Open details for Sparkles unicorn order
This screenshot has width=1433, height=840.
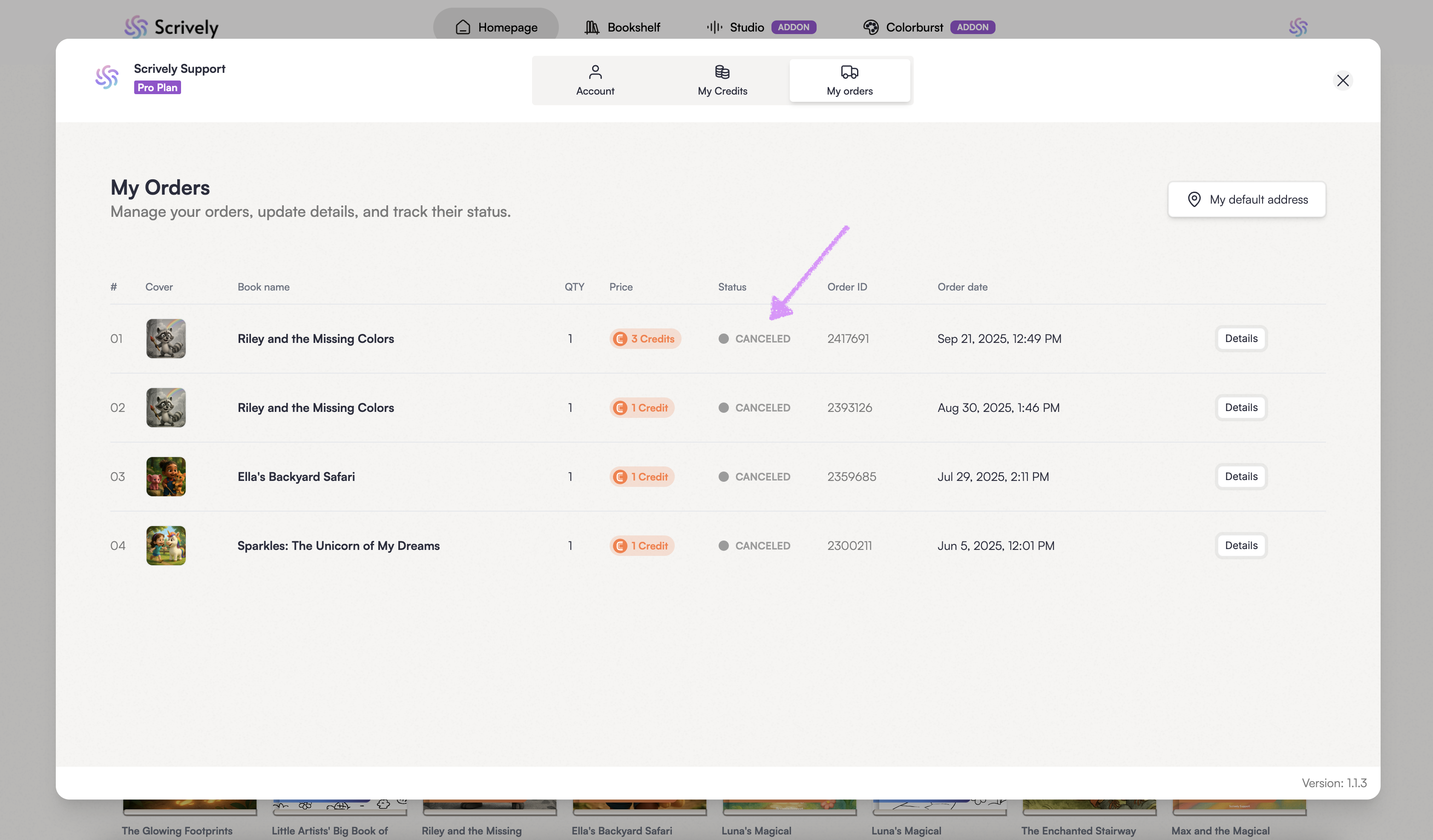(1241, 545)
